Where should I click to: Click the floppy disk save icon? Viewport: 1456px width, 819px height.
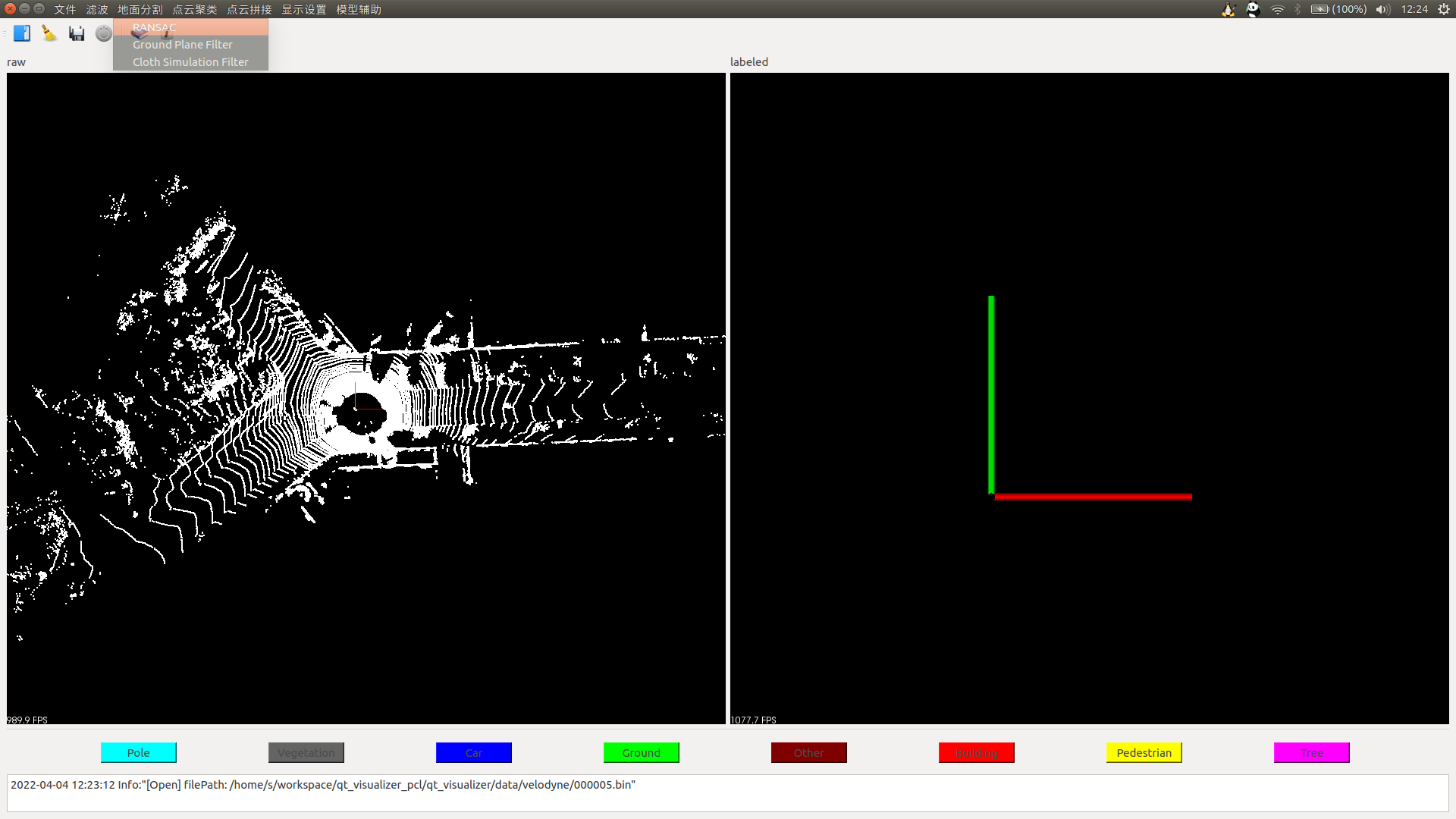coord(77,33)
